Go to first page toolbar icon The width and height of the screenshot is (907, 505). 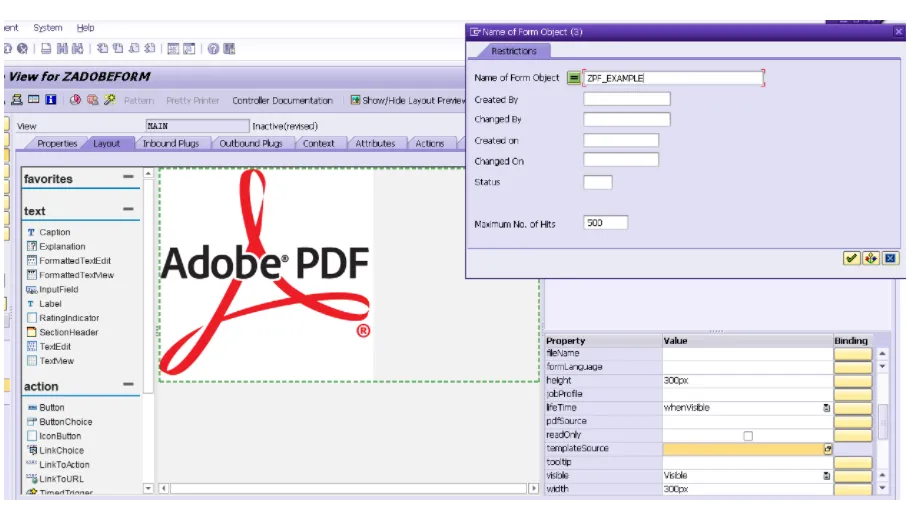102,49
